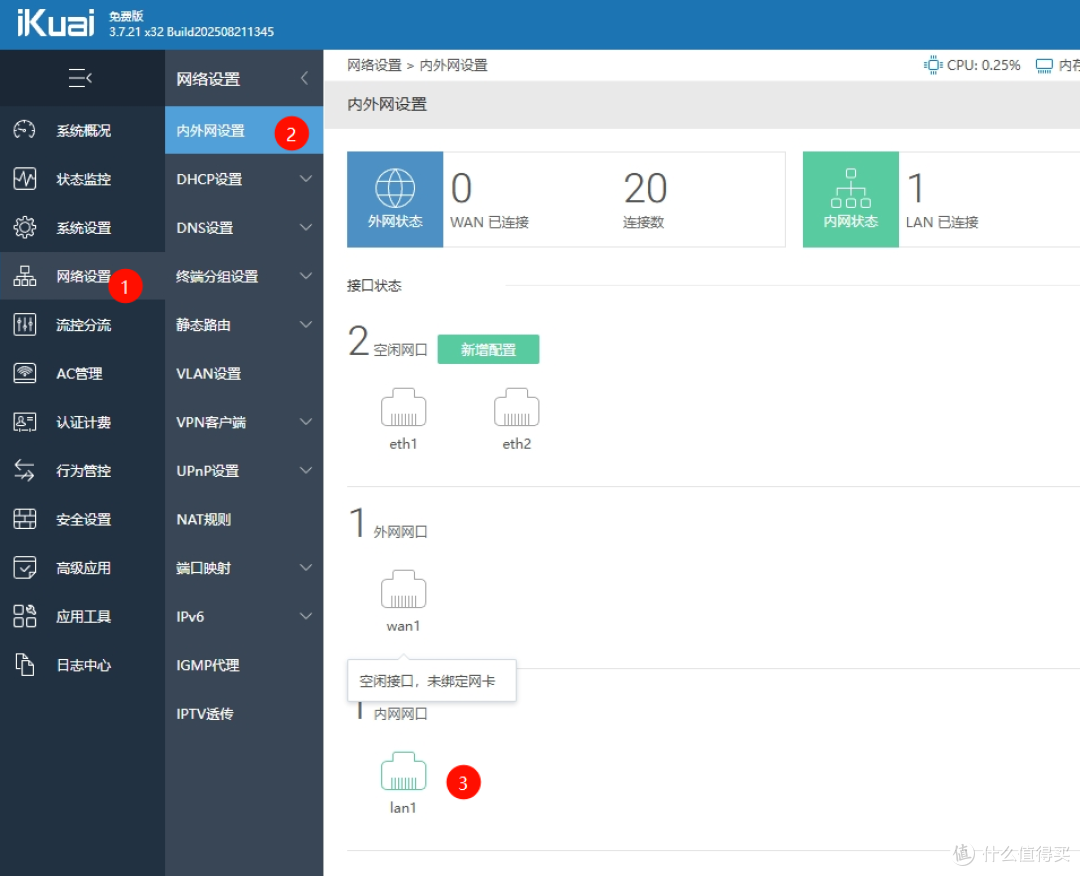This screenshot has height=876, width=1080.
Task: Open 高级应用 icon
Action: tap(25, 567)
